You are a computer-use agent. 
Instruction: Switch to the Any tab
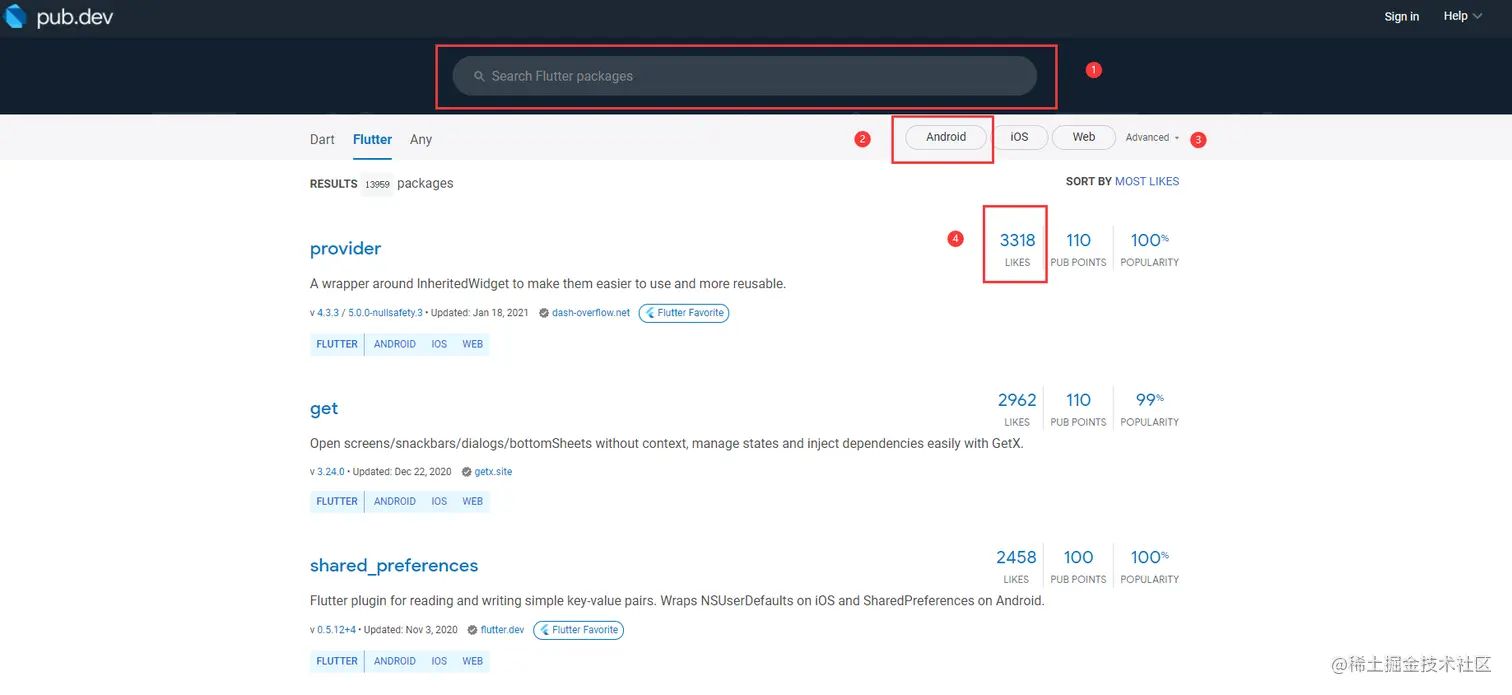pyautogui.click(x=421, y=139)
